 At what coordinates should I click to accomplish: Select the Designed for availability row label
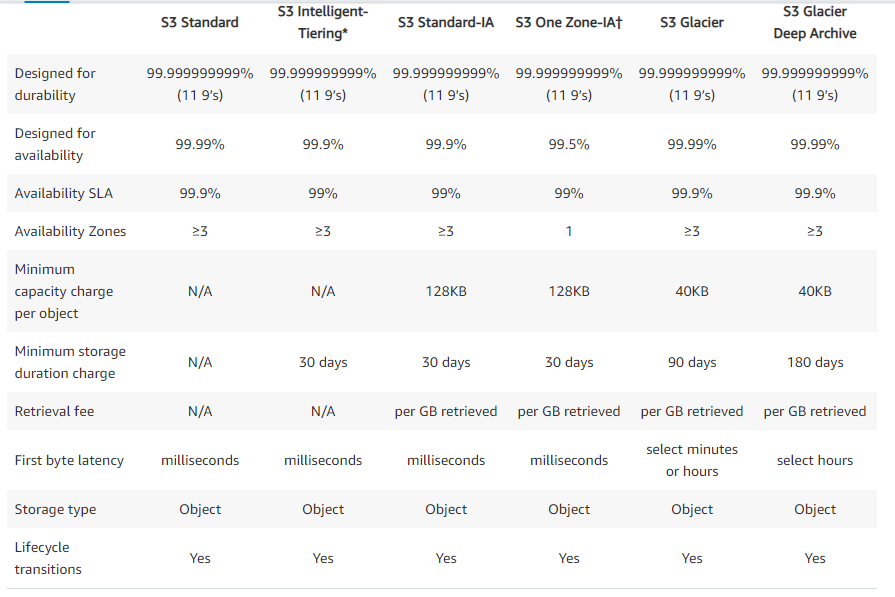[55, 144]
